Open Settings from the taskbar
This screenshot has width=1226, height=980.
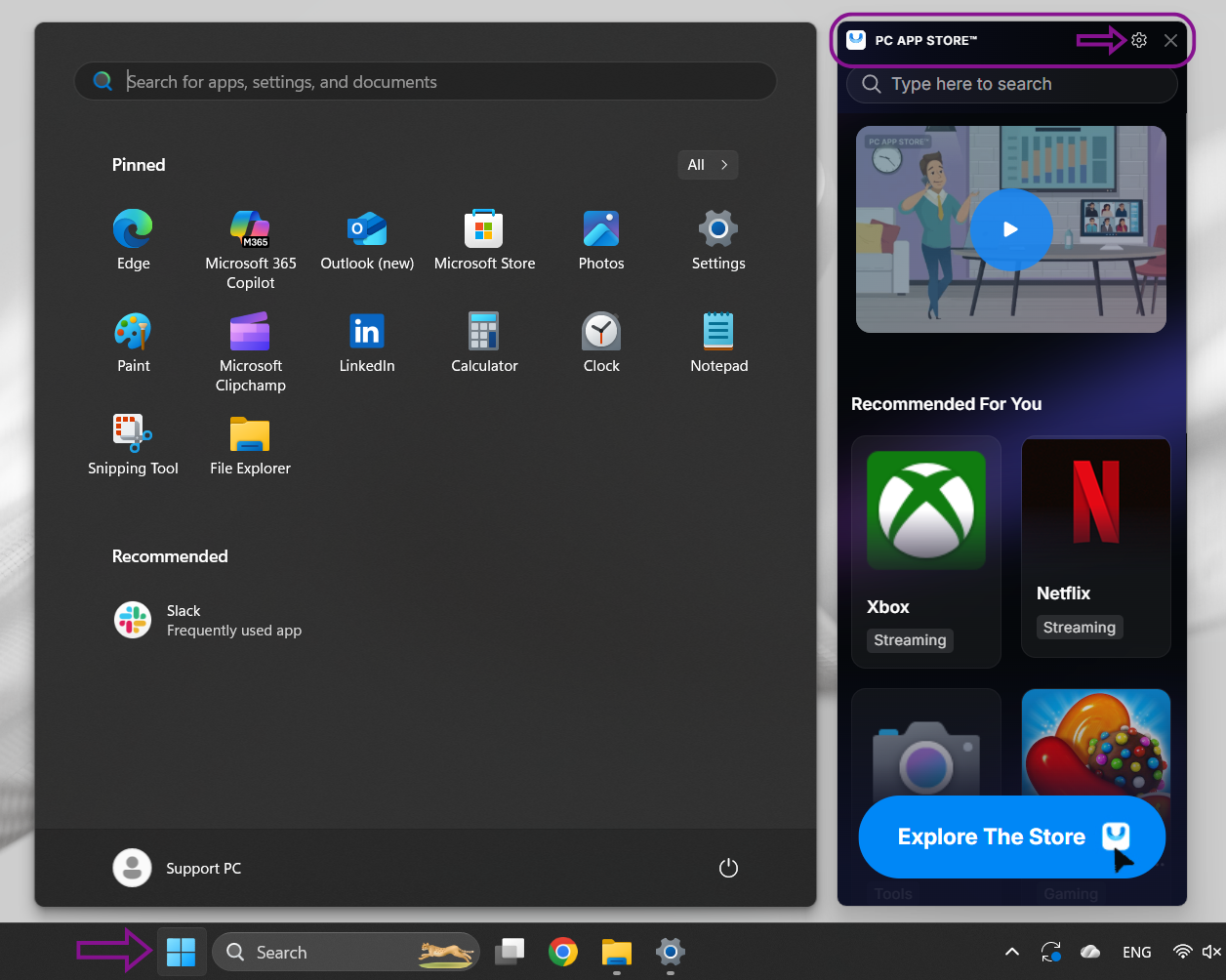coord(670,952)
